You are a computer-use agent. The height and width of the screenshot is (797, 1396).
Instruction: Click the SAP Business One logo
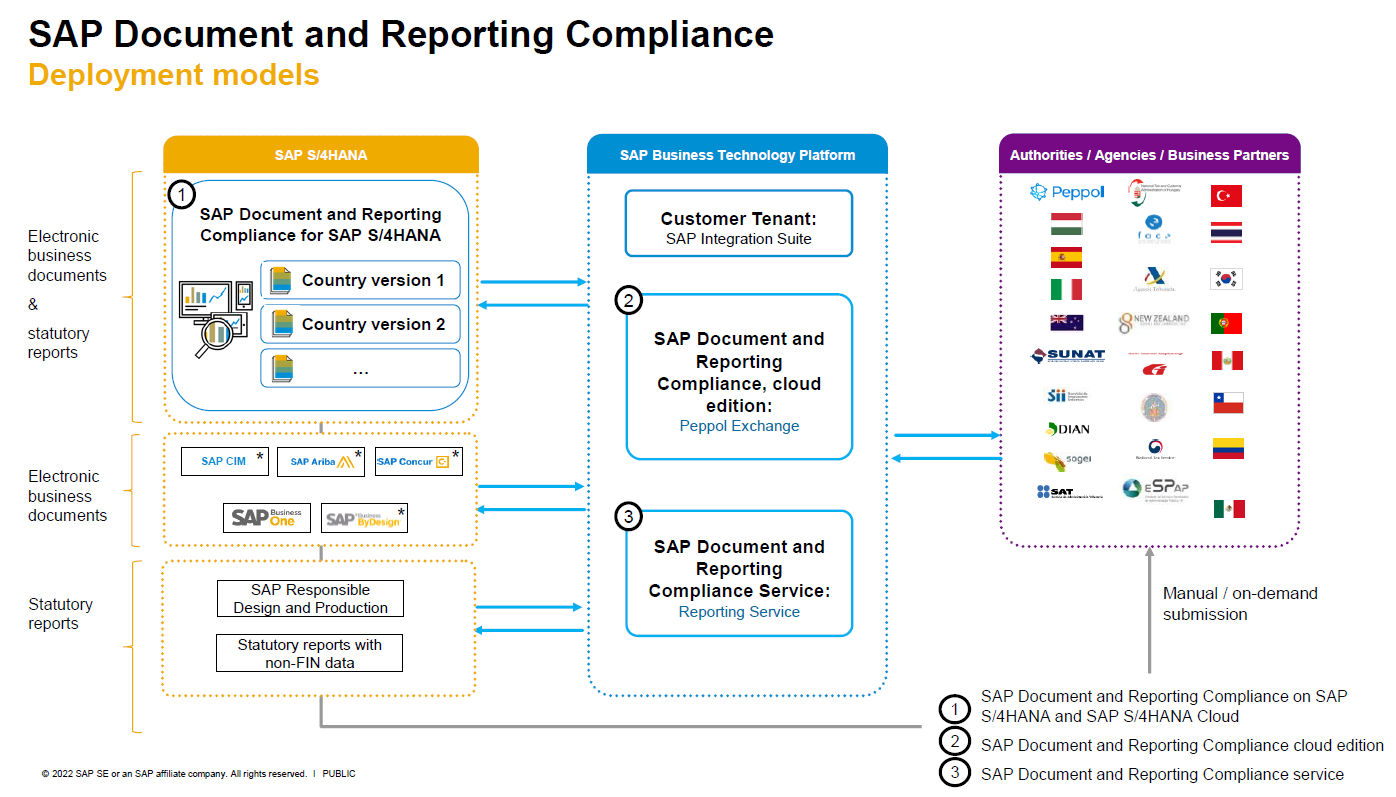(x=267, y=518)
